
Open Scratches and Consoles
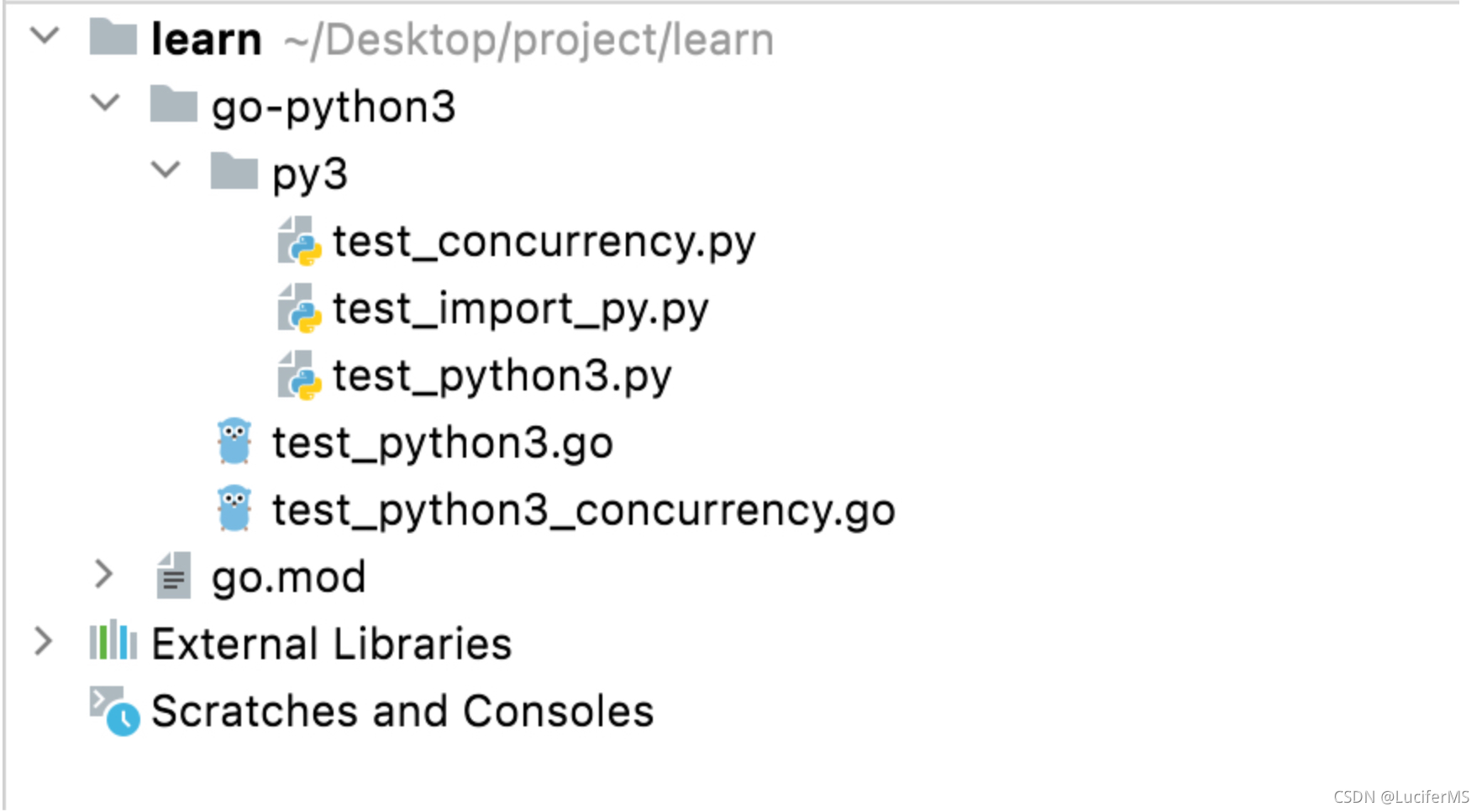[x=401, y=710]
